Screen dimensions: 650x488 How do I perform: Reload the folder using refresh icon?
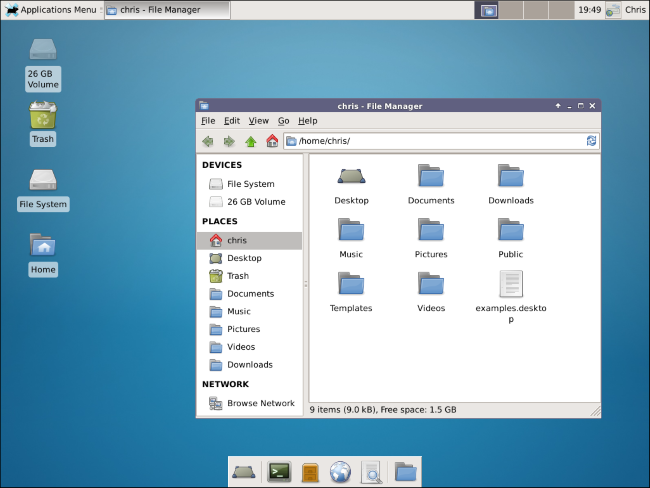pos(591,141)
